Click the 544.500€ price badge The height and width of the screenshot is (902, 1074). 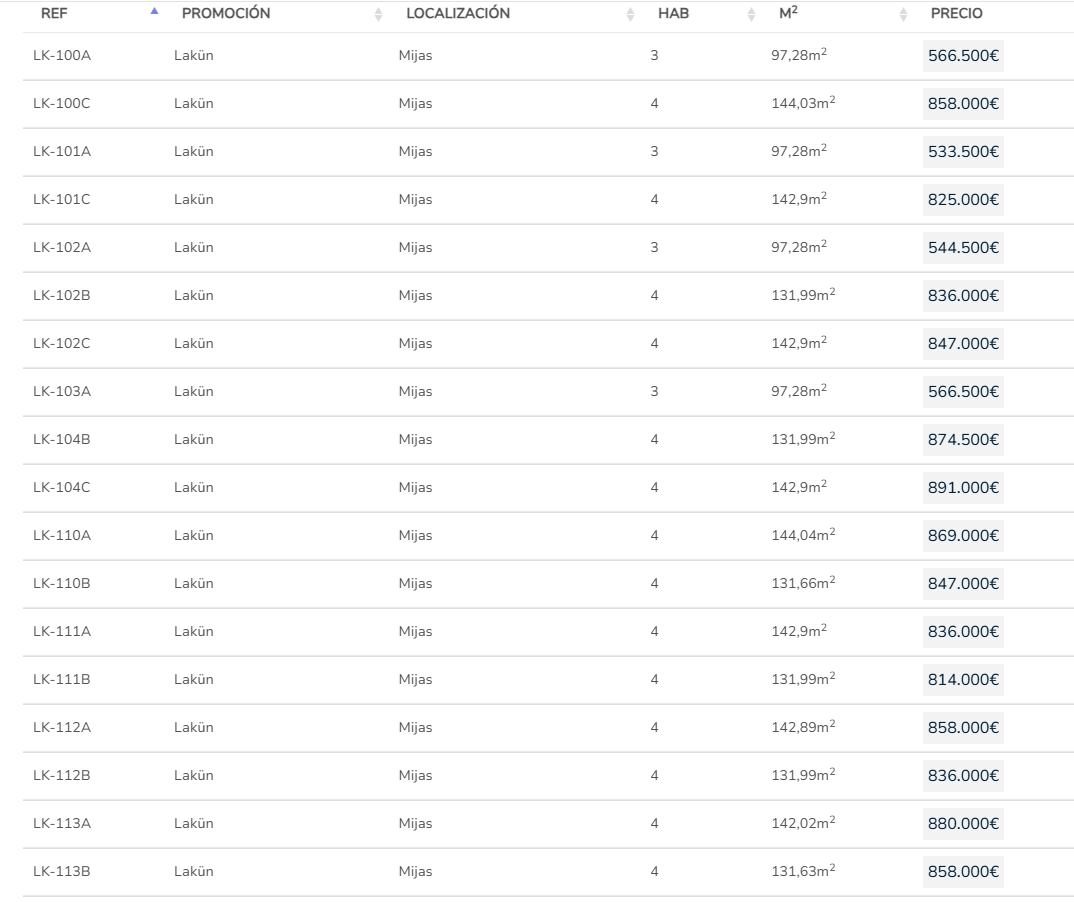pyautogui.click(x=963, y=248)
